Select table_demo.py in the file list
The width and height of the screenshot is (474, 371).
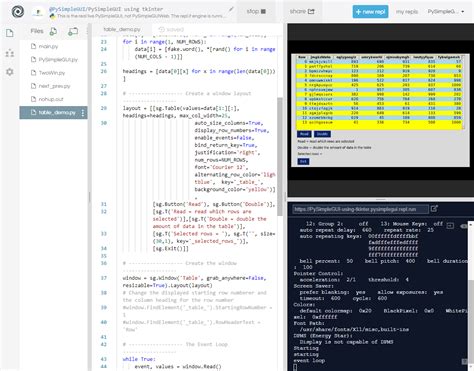tap(53, 113)
